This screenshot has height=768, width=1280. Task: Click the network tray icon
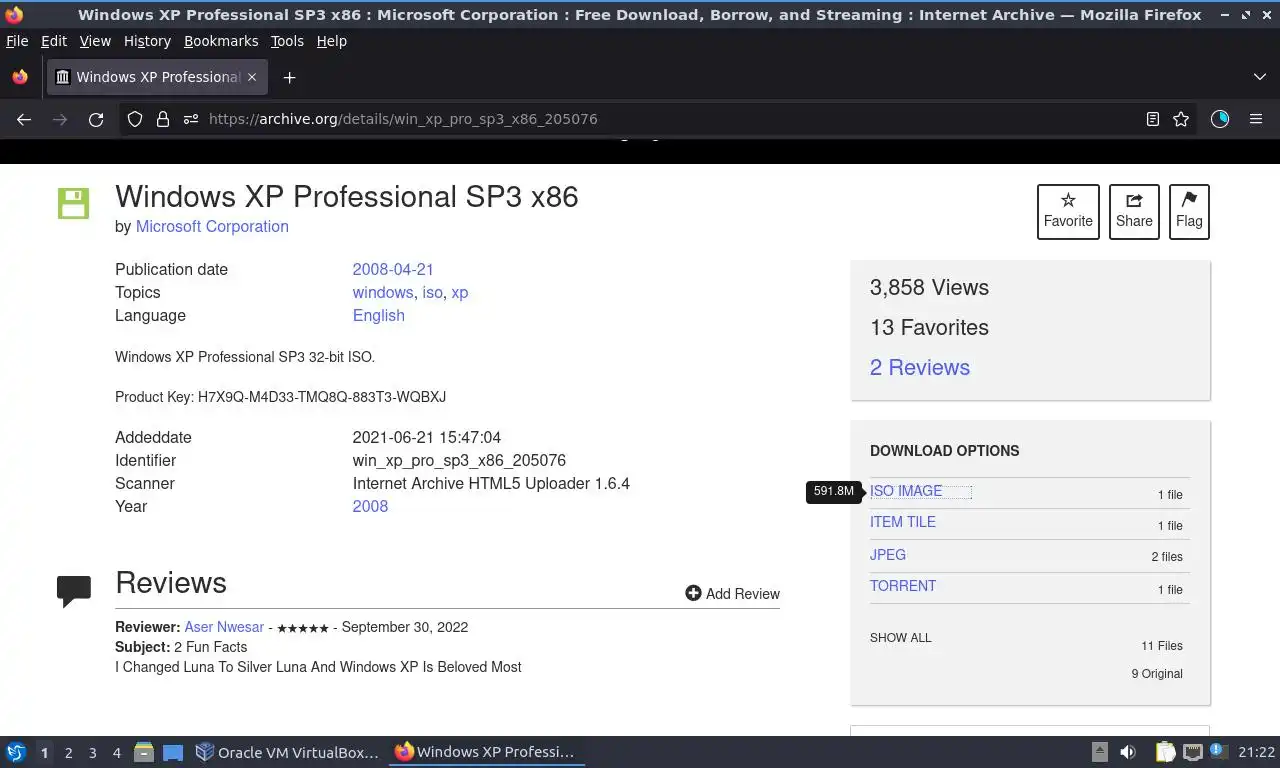[1192, 752]
